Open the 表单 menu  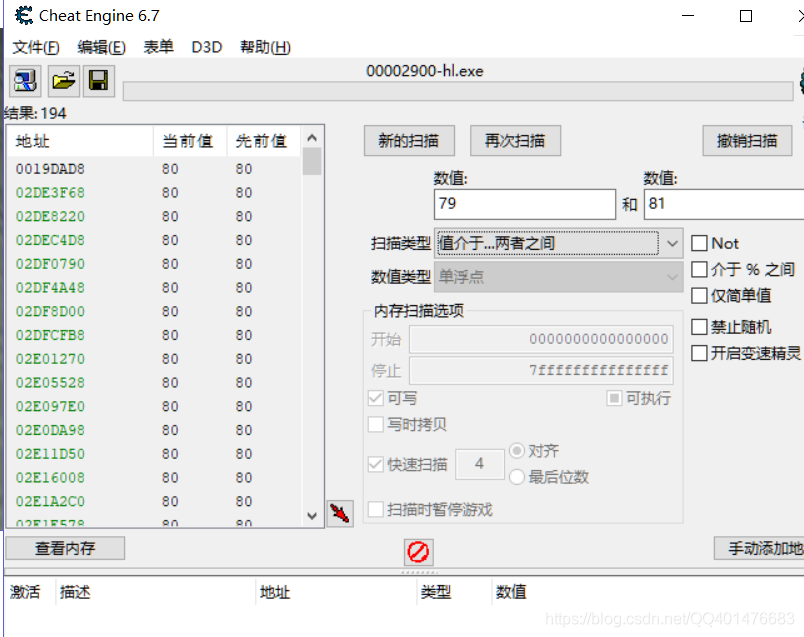point(158,47)
